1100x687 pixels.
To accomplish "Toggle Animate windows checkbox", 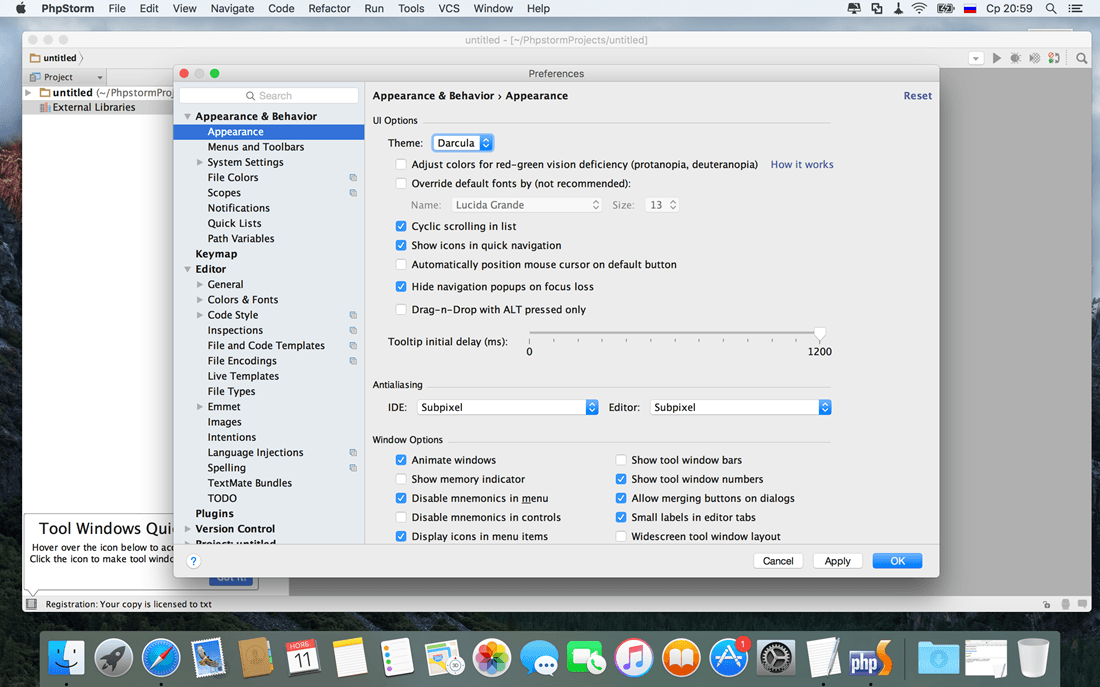I will coord(401,460).
